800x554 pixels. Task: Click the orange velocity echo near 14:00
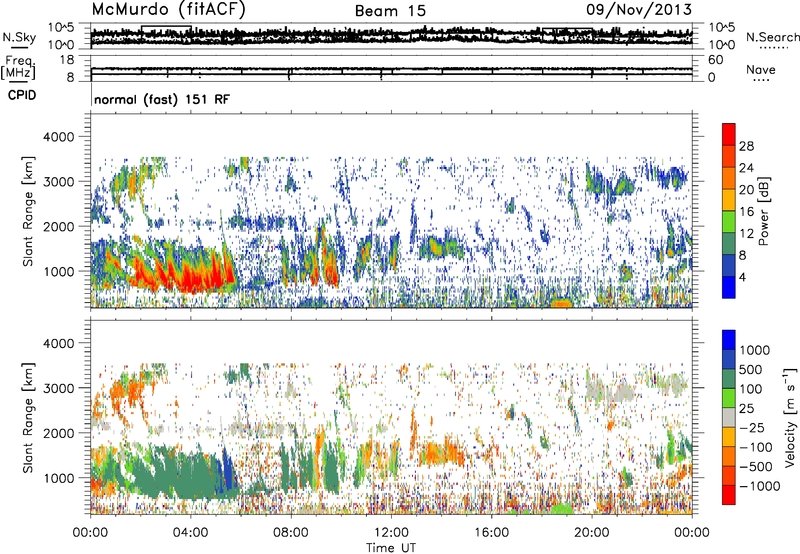[441, 451]
